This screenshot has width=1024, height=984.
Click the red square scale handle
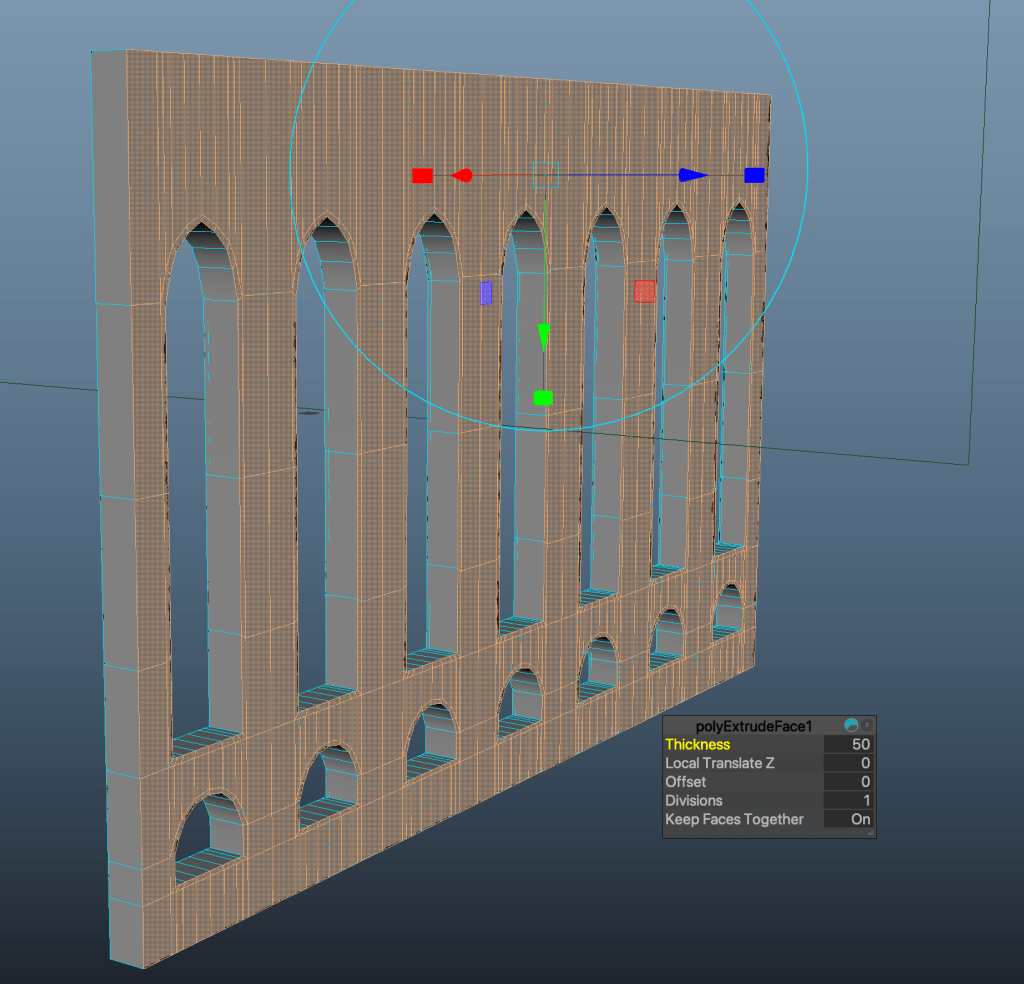[422, 176]
